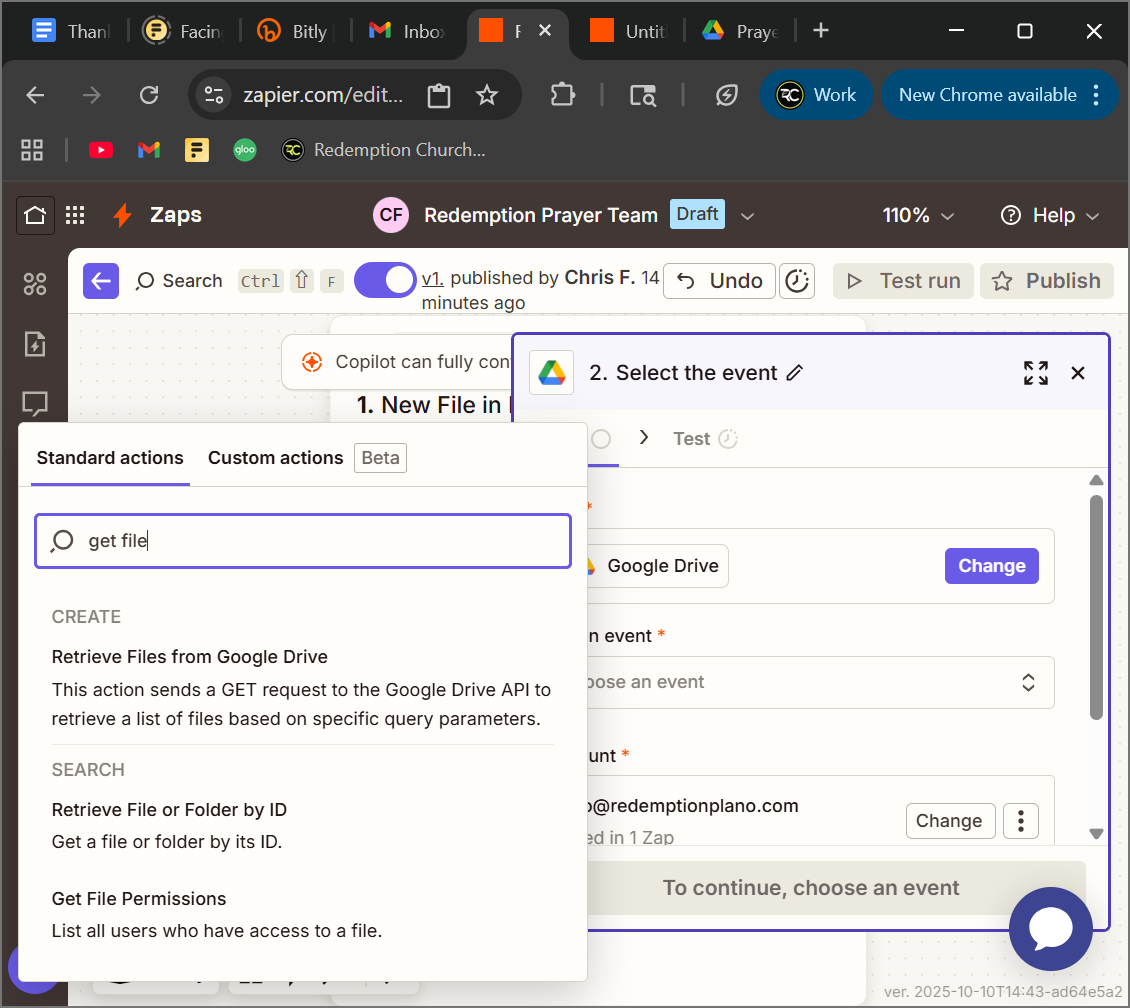
Task: Expand the 110% zoom dropdown
Action: [x=918, y=215]
